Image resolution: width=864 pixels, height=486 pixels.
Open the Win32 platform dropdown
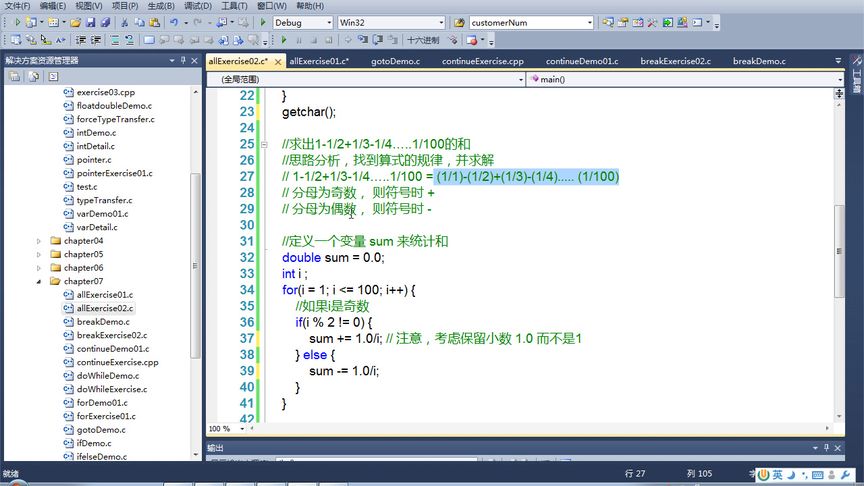coord(441,23)
